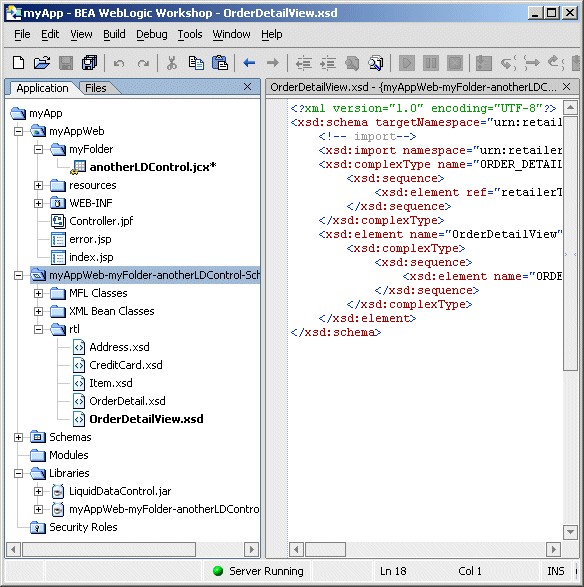The image size is (584, 587).
Task: Click the Pause debug icon
Action: [431, 63]
